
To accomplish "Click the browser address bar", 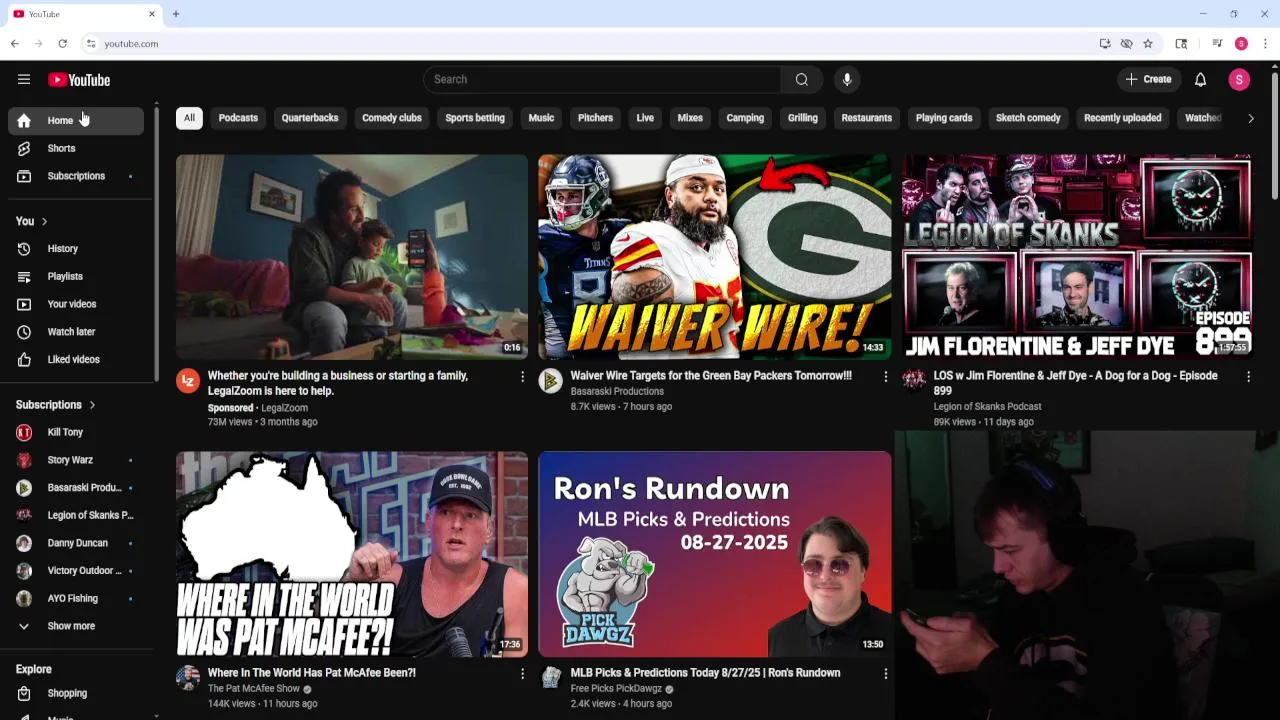I will (590, 44).
